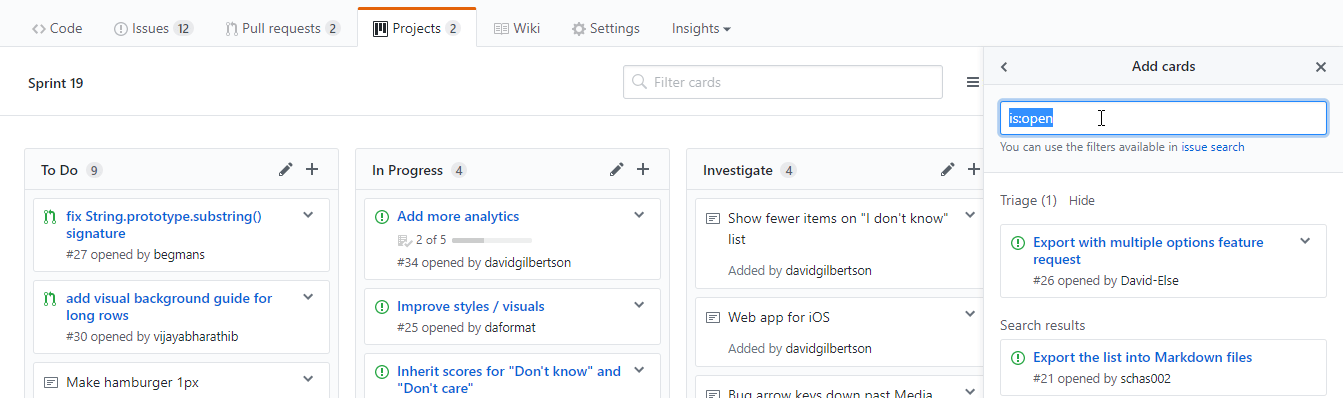The image size is (1343, 398).
Task: Open 'Improve styles / visuals' issue
Action: click(x=471, y=306)
